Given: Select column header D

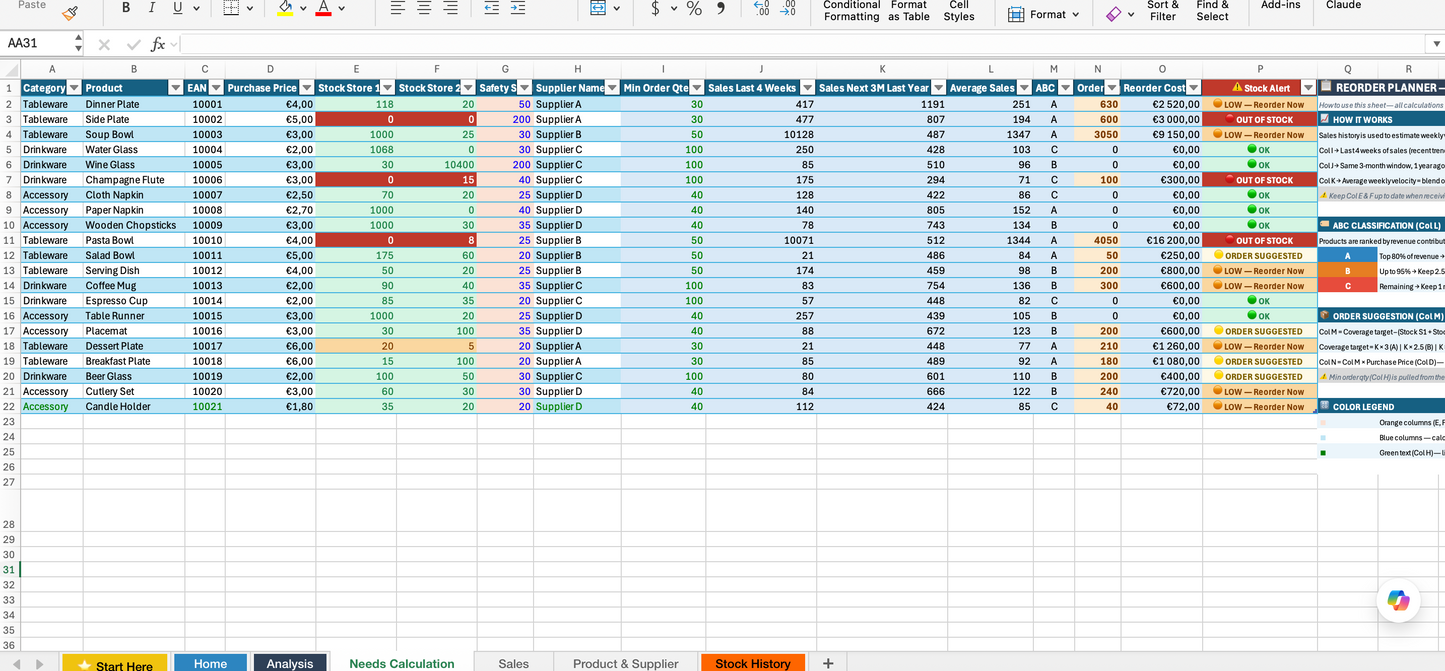Looking at the screenshot, I should coord(270,69).
